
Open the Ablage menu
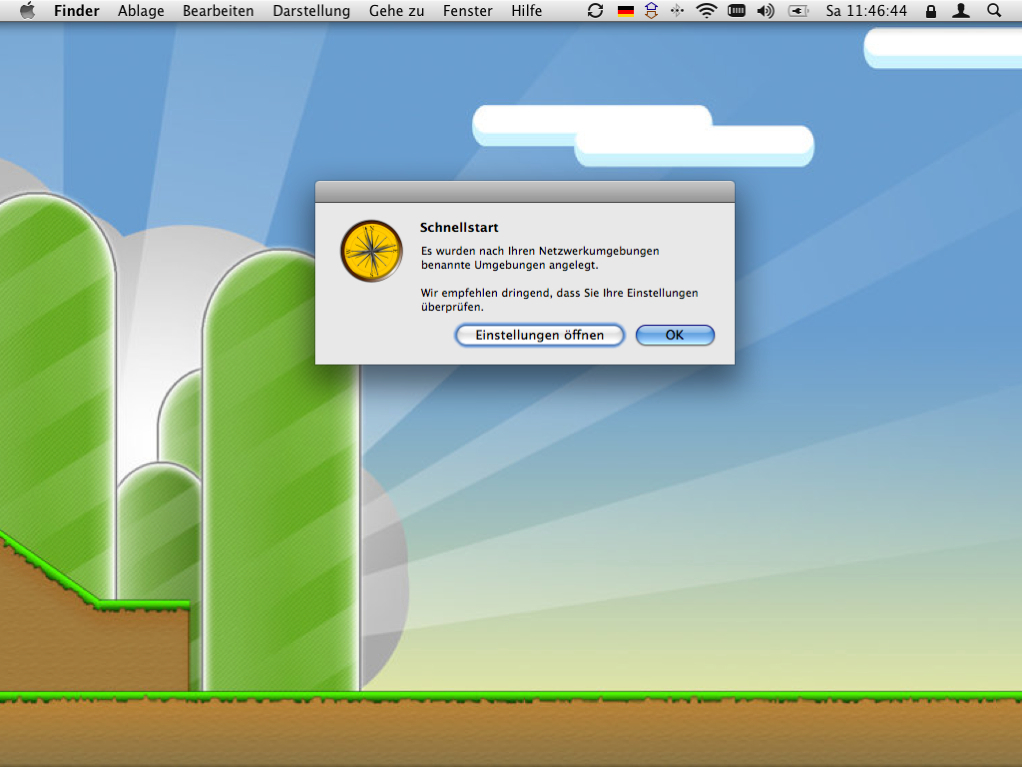141,10
